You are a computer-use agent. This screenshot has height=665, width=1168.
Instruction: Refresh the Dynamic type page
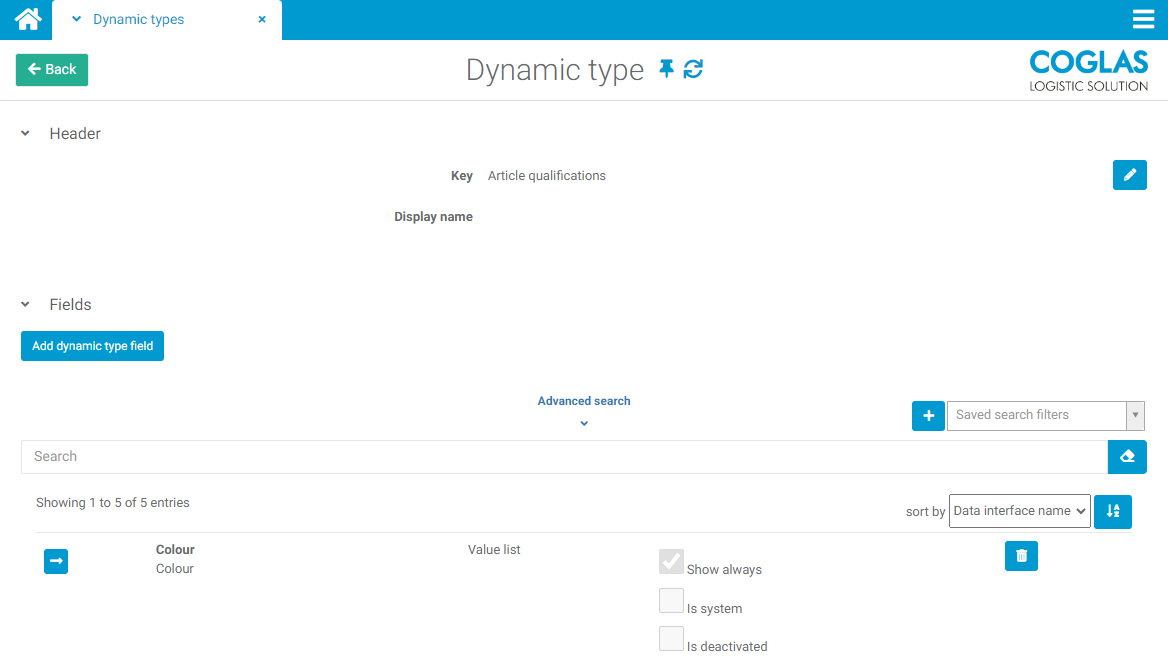[693, 69]
